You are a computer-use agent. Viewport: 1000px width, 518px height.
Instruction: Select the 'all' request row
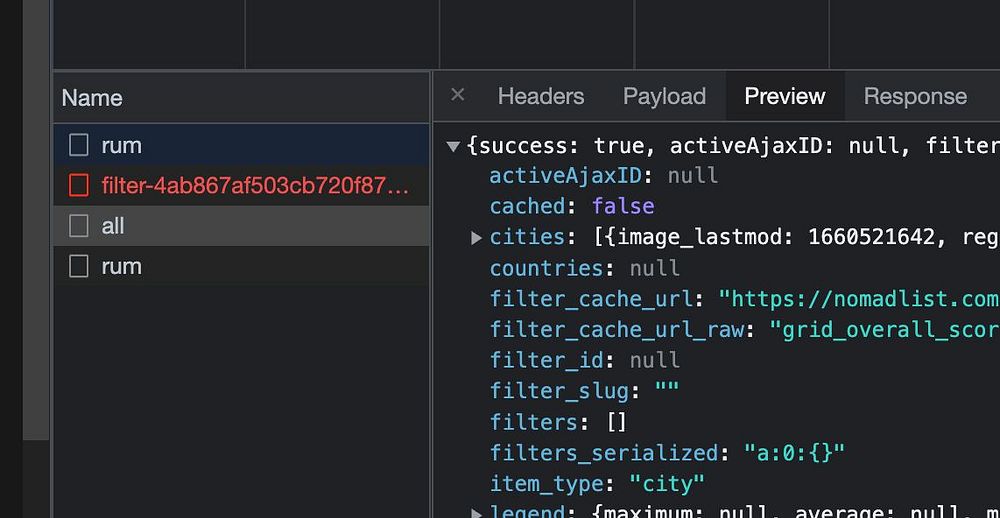coord(241,226)
